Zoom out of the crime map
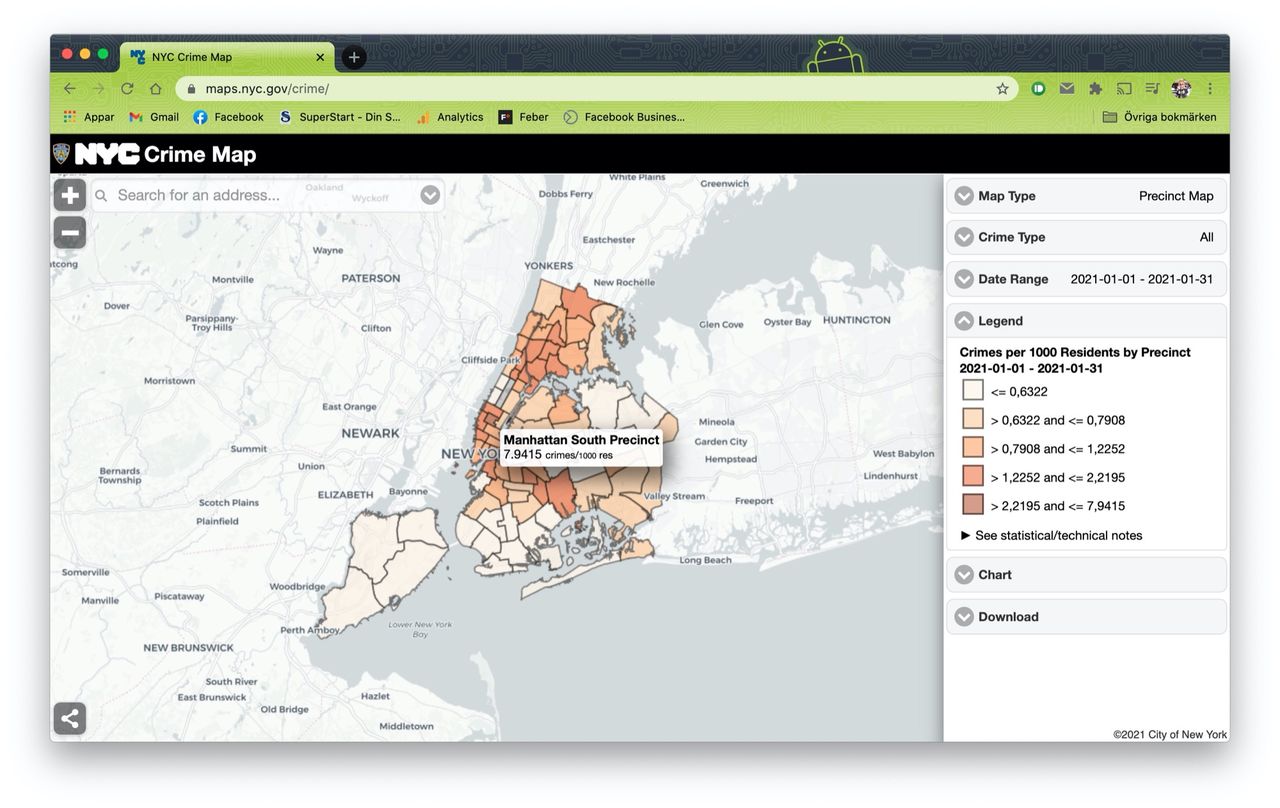Viewport: 1280px width, 808px height. pos(70,234)
